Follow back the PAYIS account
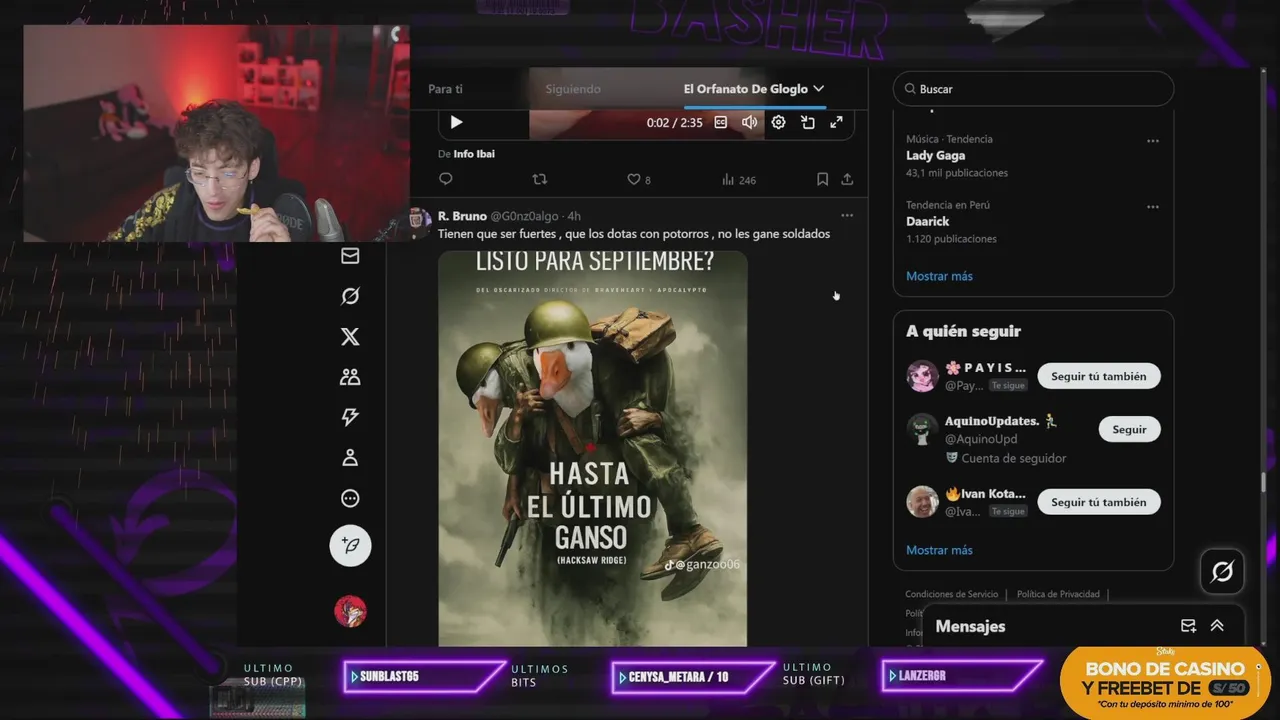 1099,376
